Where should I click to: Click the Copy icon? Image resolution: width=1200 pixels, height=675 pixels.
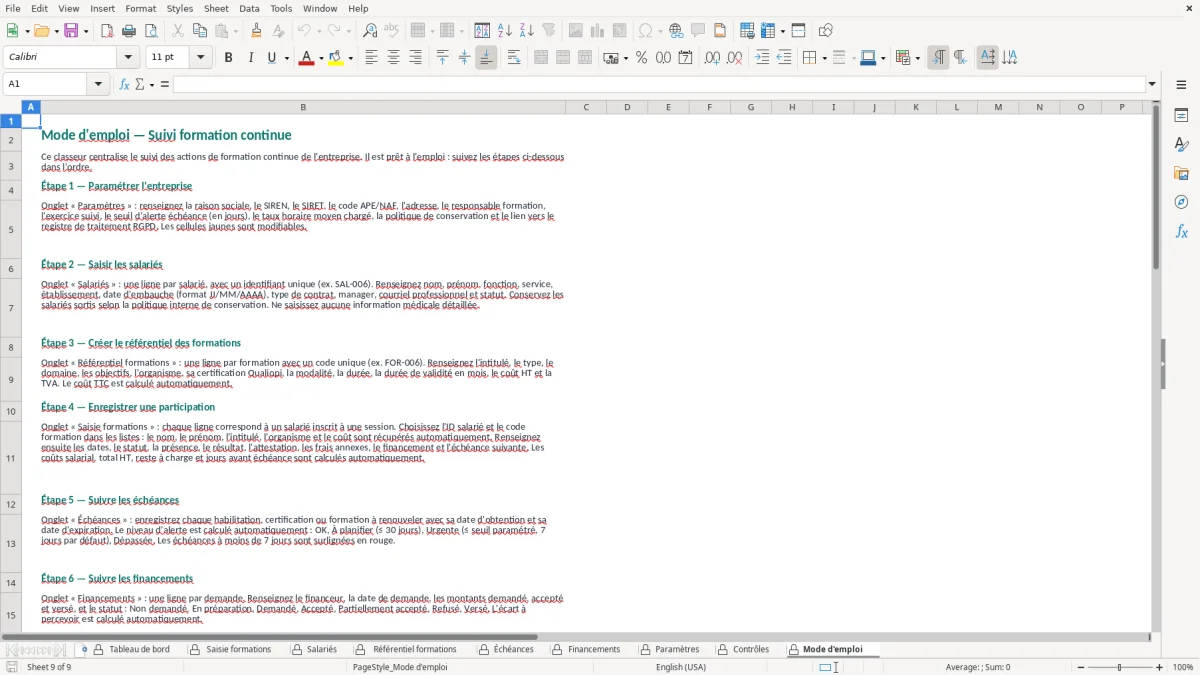click(199, 31)
